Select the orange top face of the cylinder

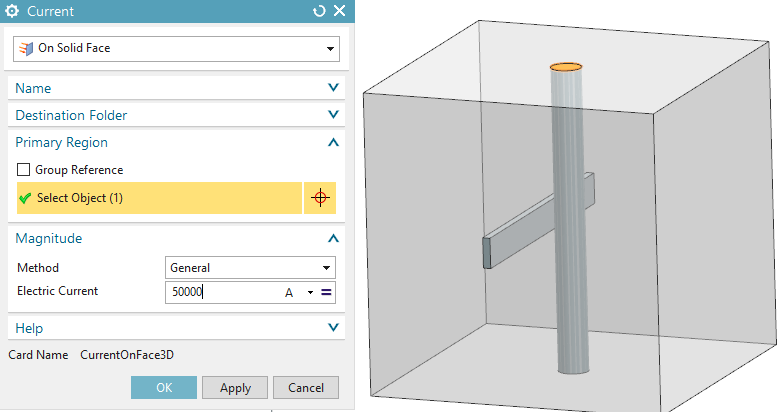point(566,67)
